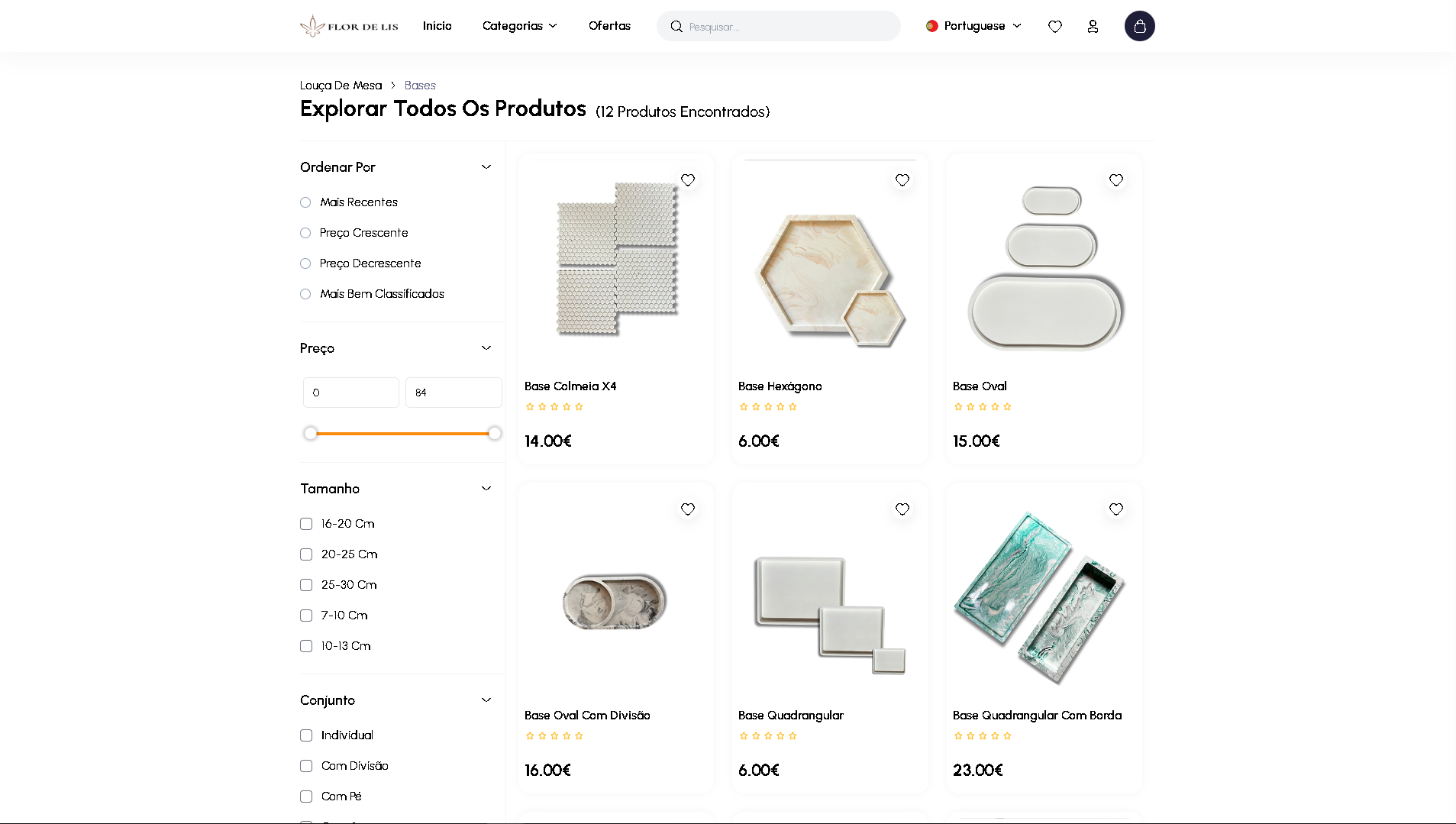Favorite the Base Hexágono product
Screen dimensions: 1456x824
[902, 180]
